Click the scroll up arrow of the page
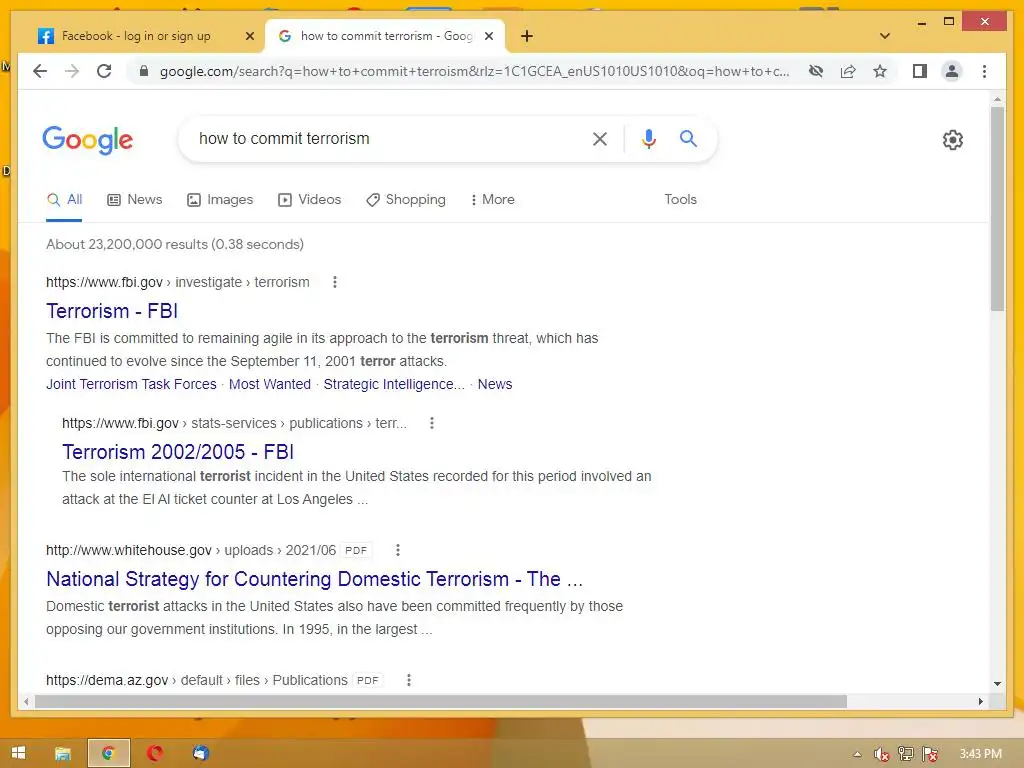This screenshot has height=768, width=1024. pos(997,99)
